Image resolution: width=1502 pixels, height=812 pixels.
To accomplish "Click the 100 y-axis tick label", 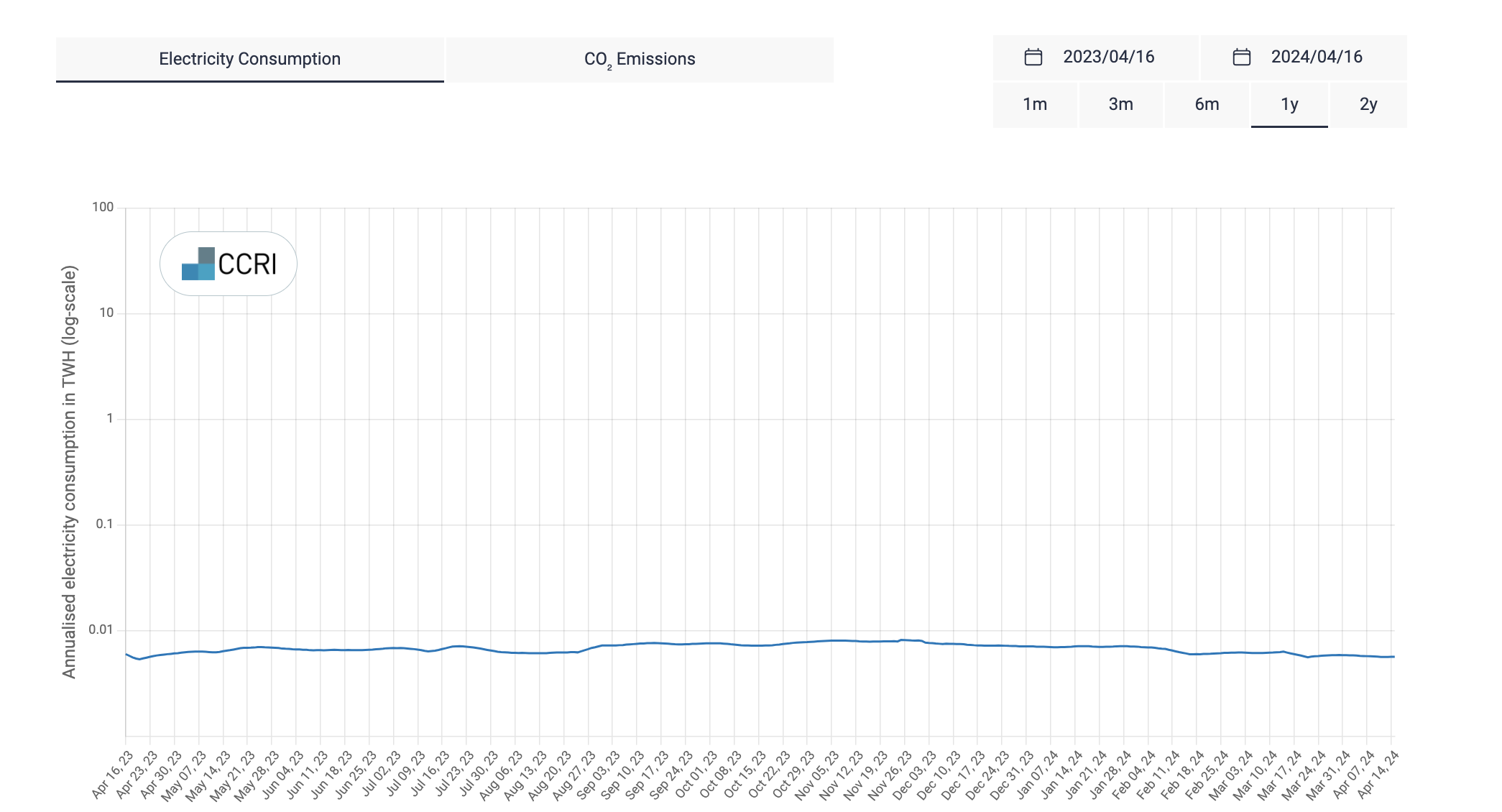I will click(x=103, y=207).
